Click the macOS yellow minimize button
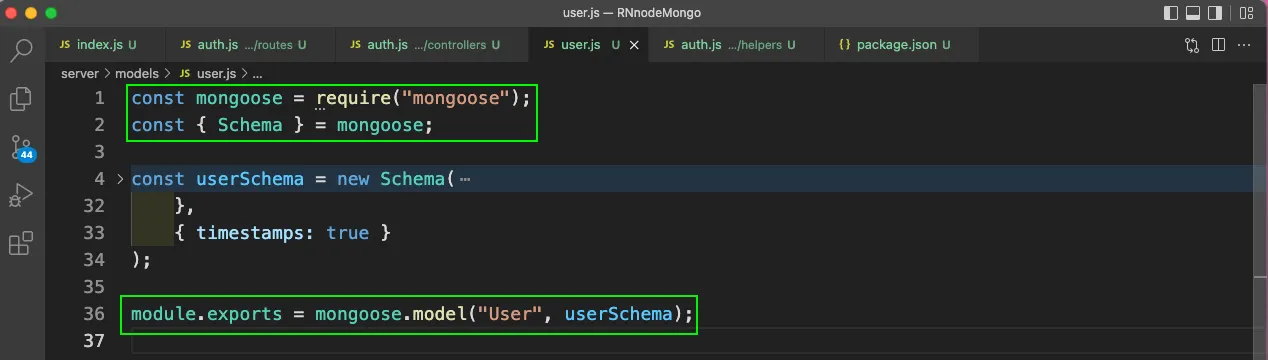Image resolution: width=1268 pixels, height=360 pixels. point(31,14)
